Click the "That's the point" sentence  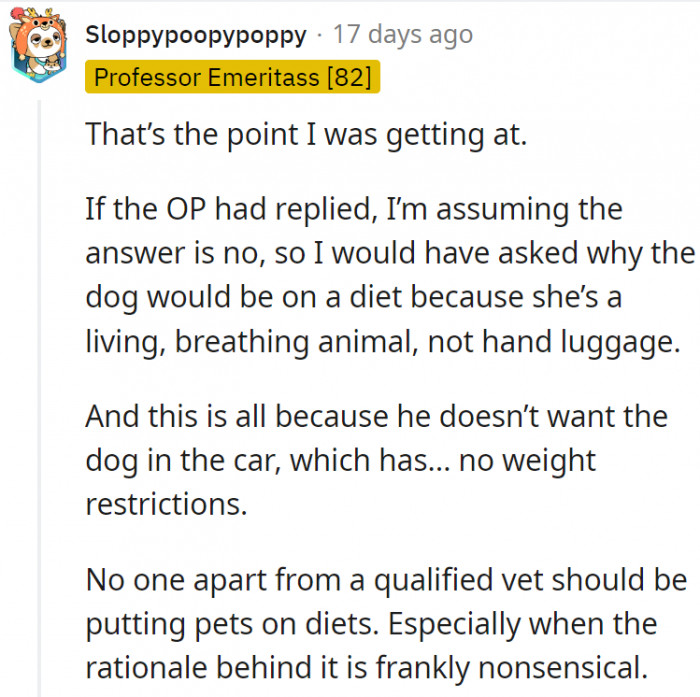305,136
